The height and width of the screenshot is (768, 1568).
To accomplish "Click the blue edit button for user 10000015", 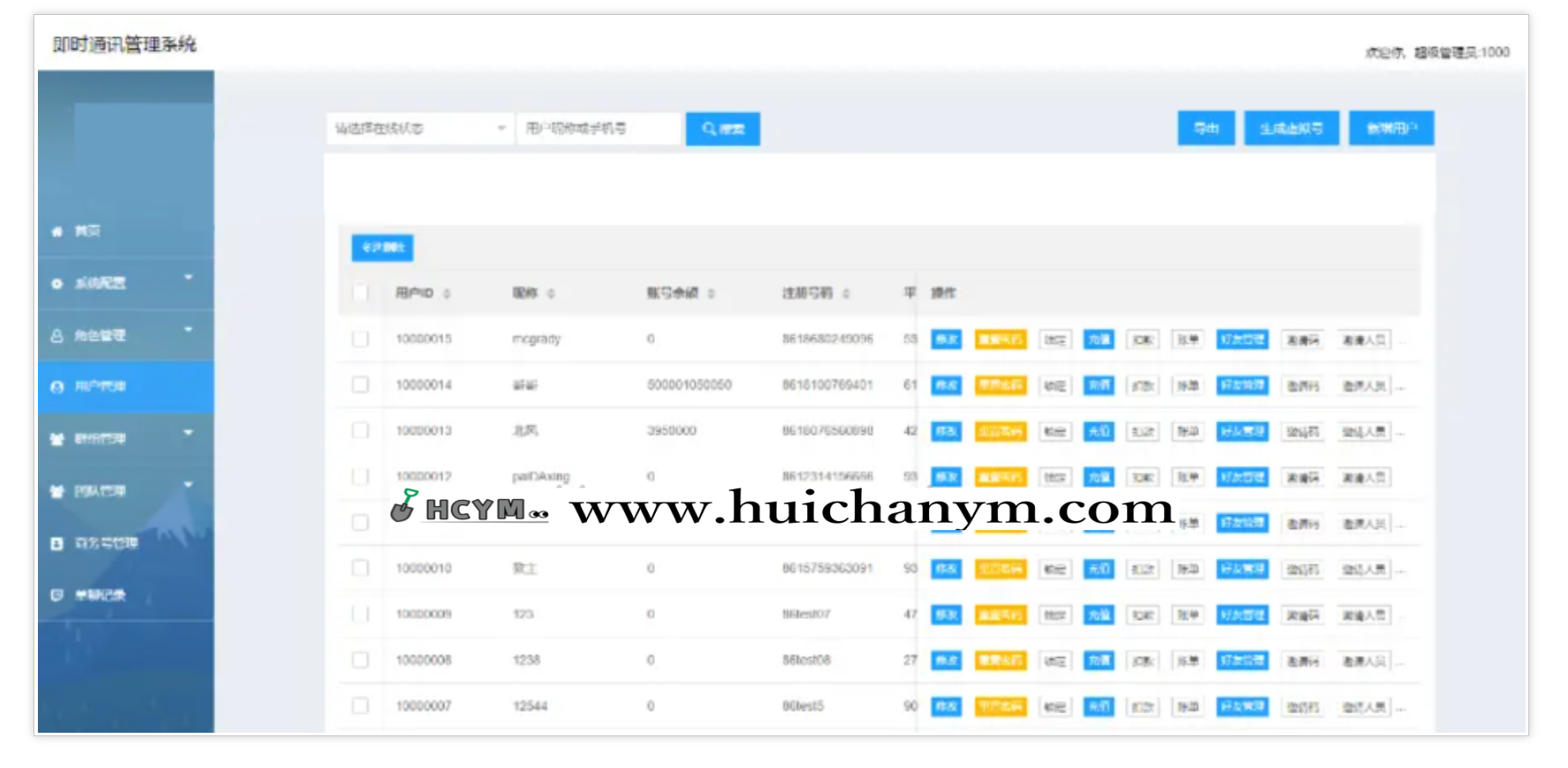I will (947, 339).
